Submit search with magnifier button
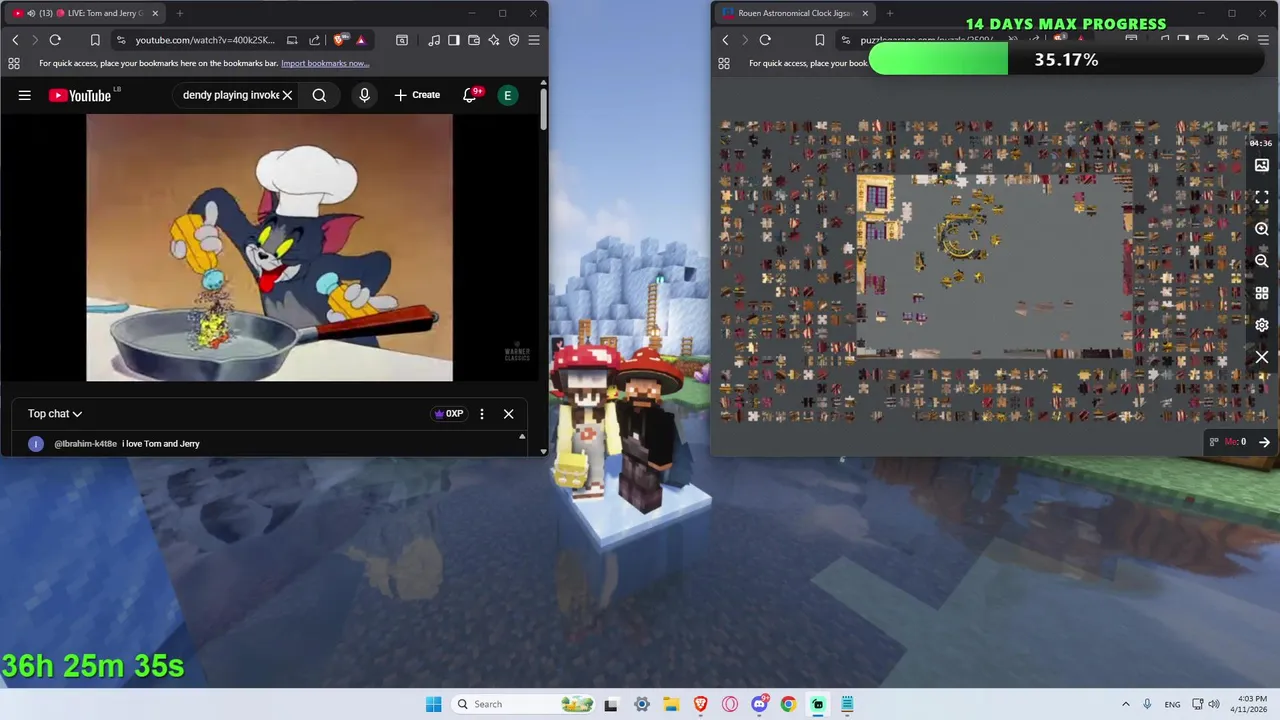 [319, 95]
